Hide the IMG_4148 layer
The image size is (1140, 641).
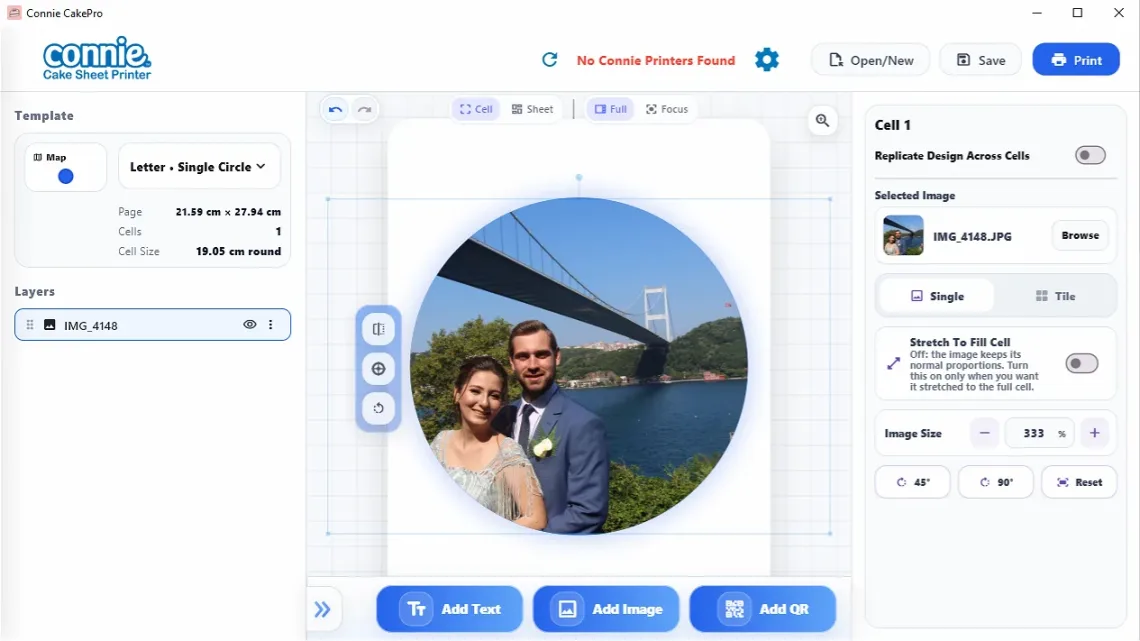coord(249,325)
